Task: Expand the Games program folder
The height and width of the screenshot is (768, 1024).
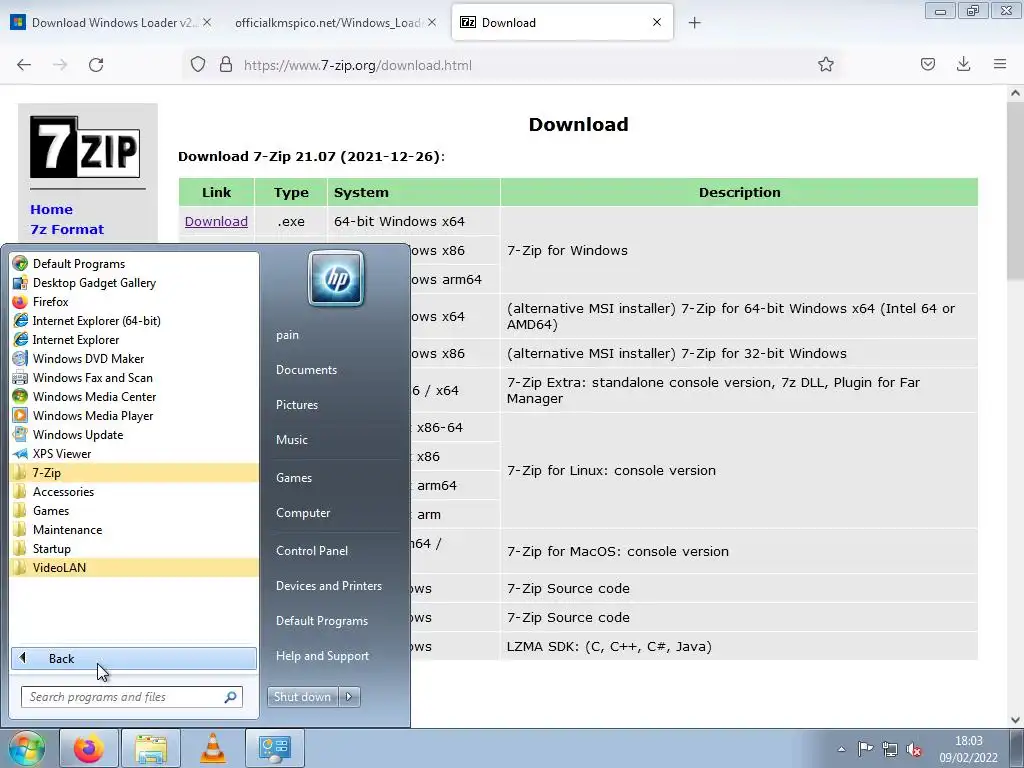Action: (134, 511)
